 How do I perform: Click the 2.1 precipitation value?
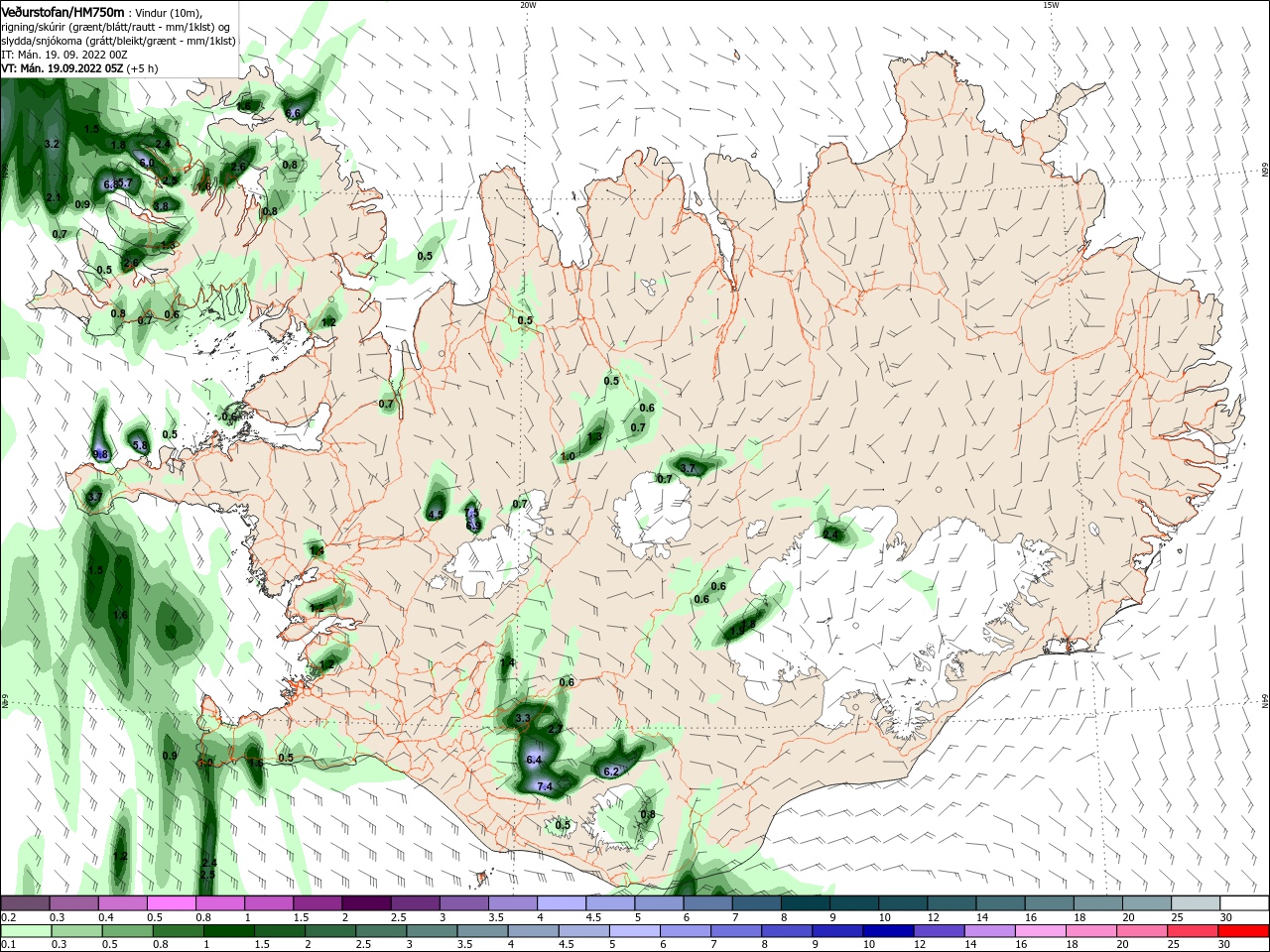[54, 198]
